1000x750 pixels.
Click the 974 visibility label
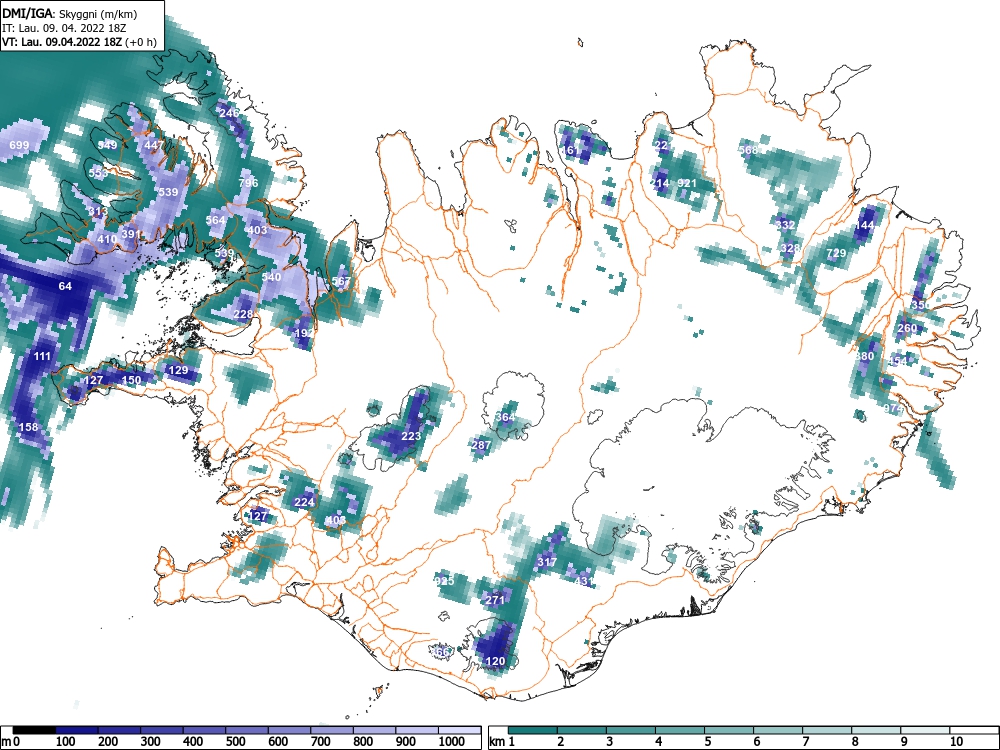click(893, 408)
